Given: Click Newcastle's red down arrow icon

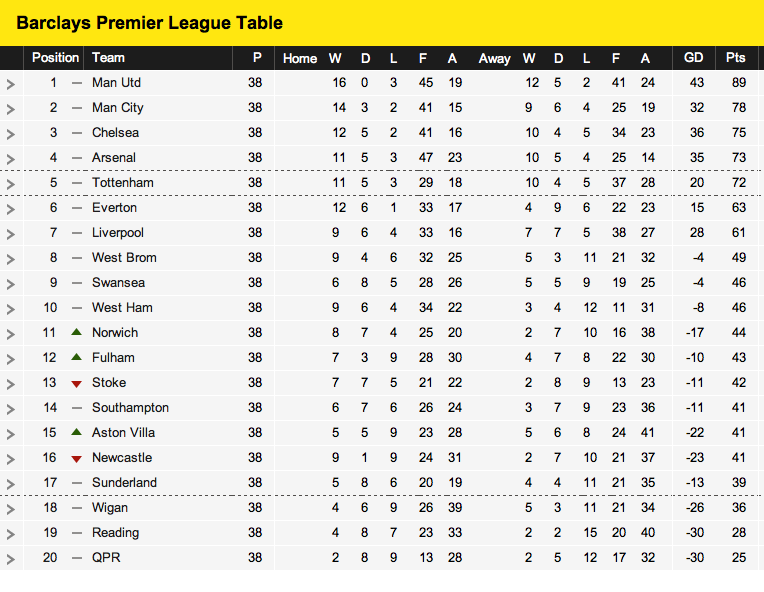Looking at the screenshot, I should tap(76, 459).
